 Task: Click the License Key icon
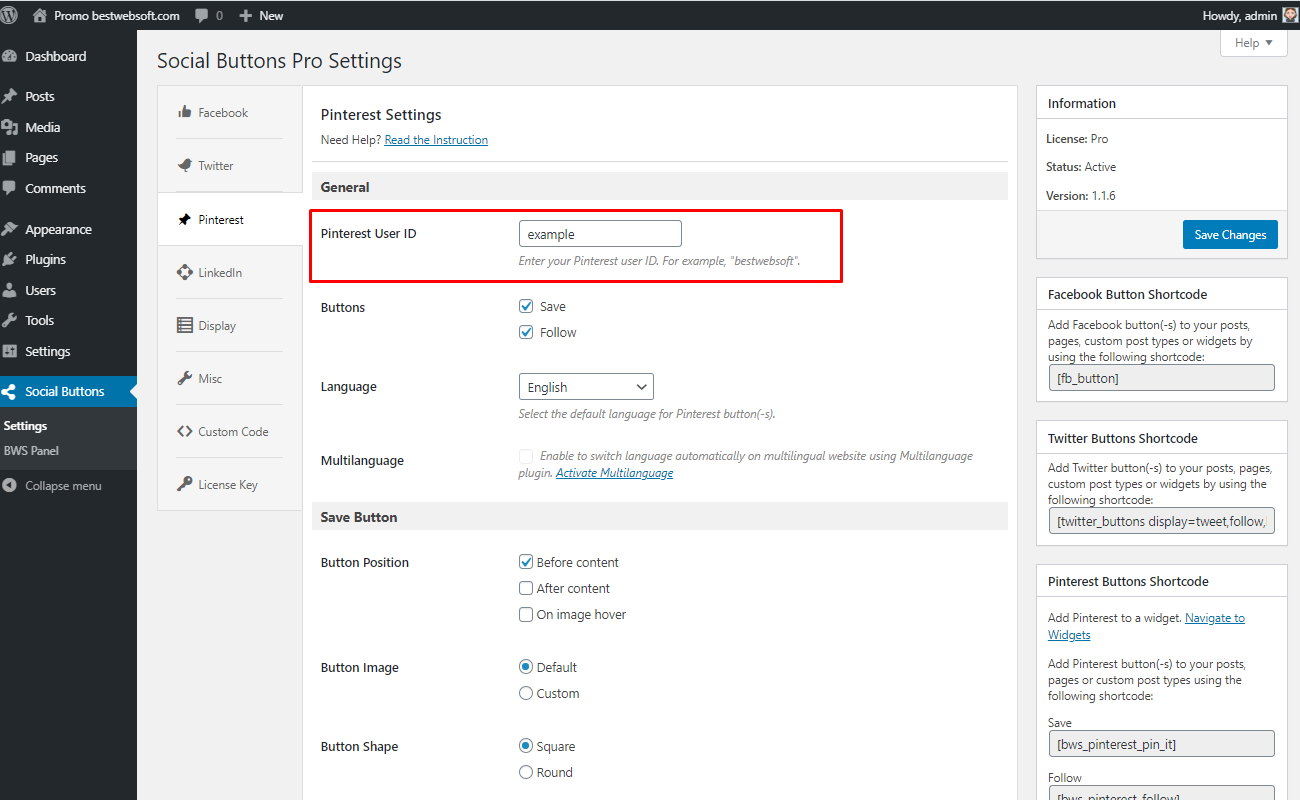185,484
